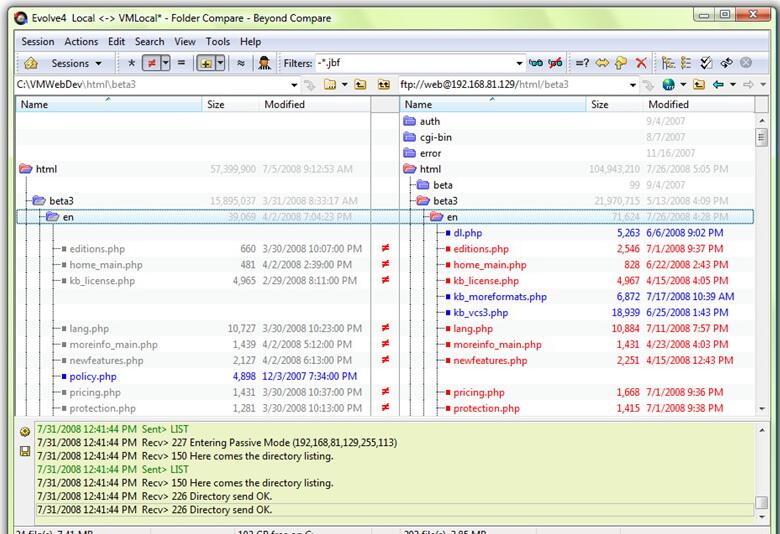Sort left pane by Size column header
Image resolution: width=780 pixels, height=534 pixels.
(x=230, y=105)
